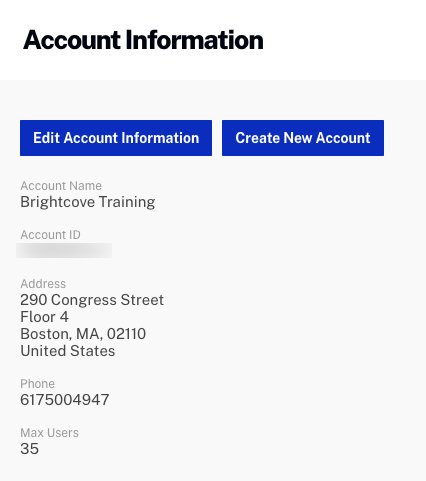Click the Max Users value 35

coord(29,449)
